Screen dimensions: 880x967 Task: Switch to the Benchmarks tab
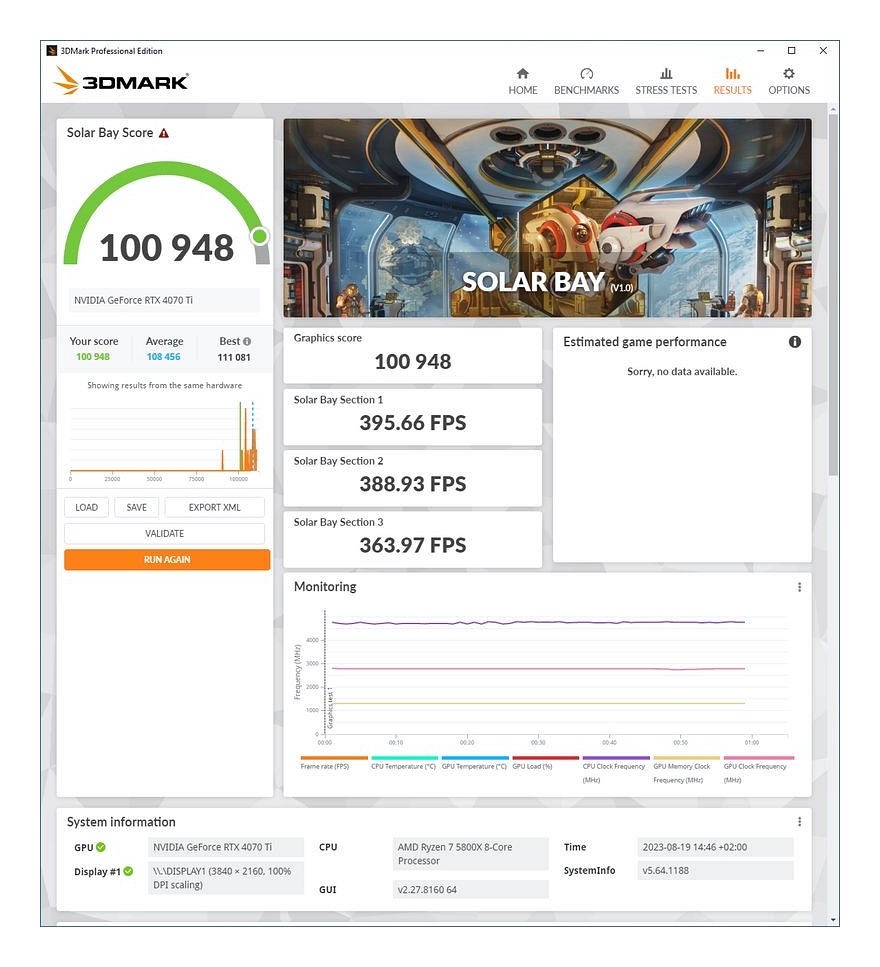coord(586,82)
